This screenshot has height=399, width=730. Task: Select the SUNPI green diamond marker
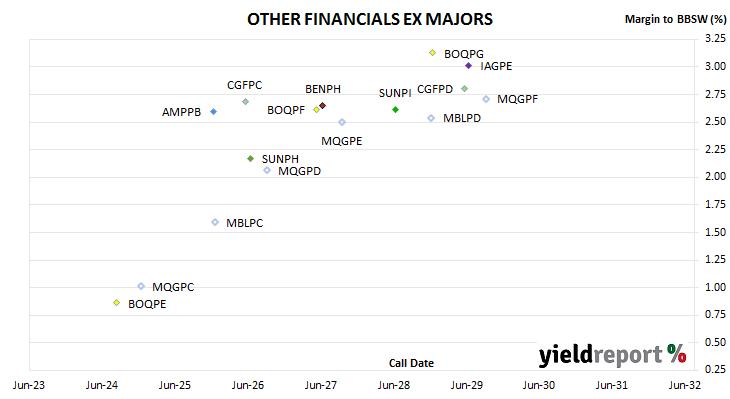[x=395, y=109]
